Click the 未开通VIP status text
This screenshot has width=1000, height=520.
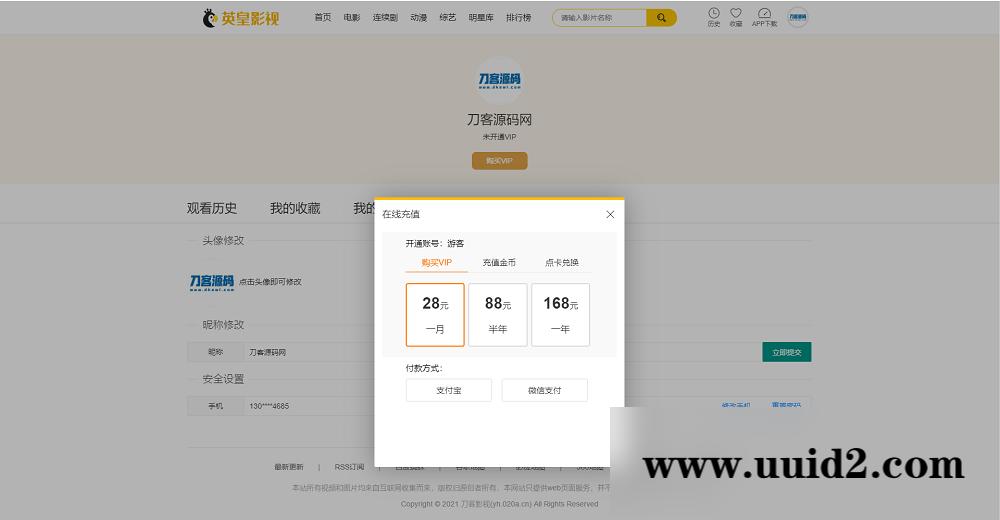click(499, 137)
